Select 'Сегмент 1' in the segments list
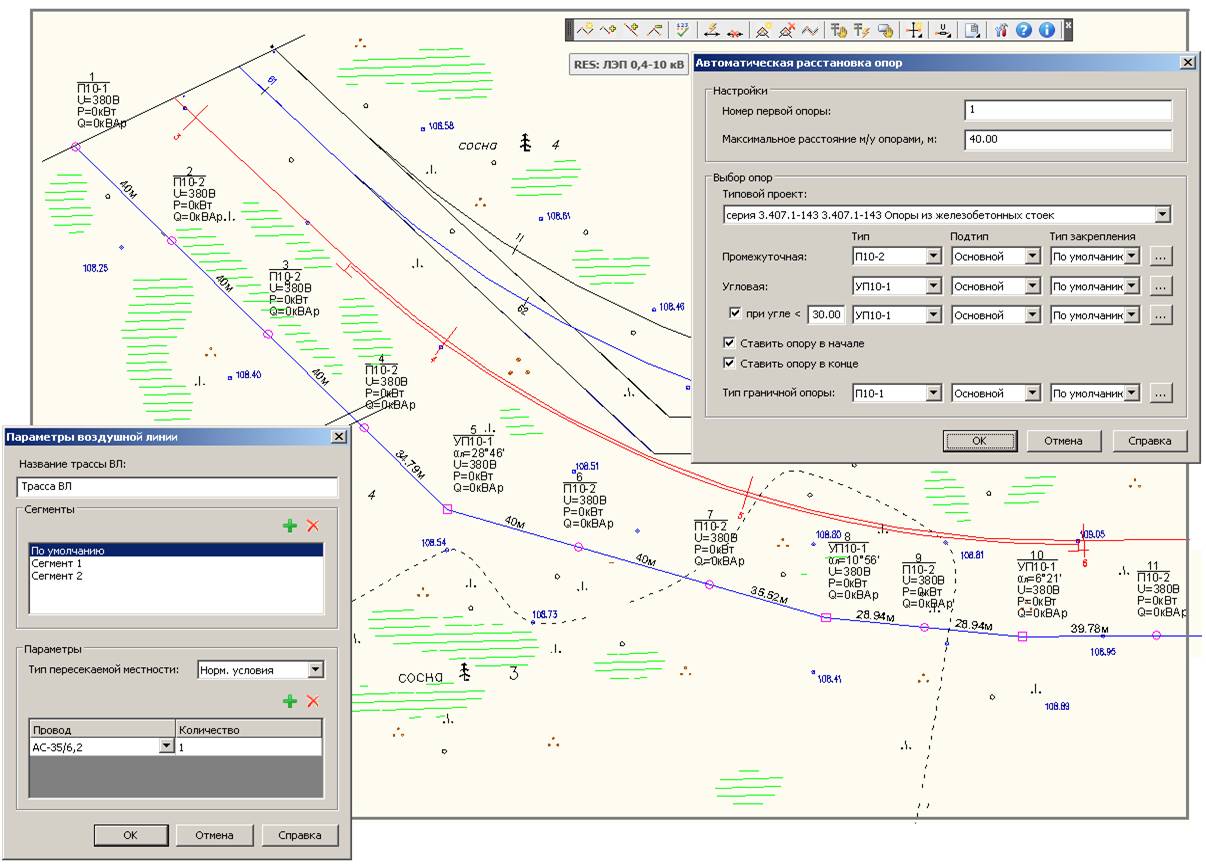This screenshot has width=1206, height=867. pyautogui.click(x=176, y=563)
